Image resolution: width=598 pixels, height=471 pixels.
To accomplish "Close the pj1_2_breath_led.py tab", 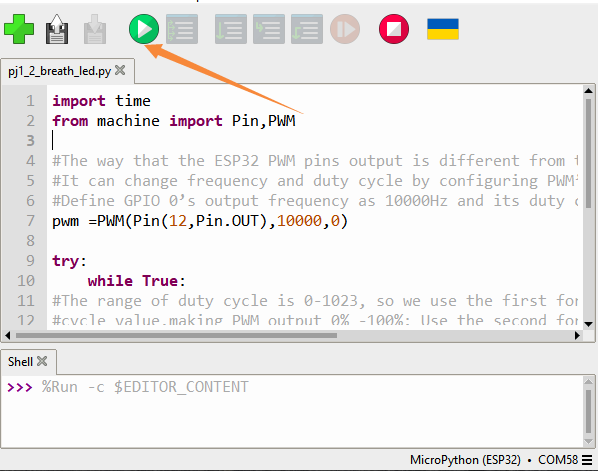I will pos(120,70).
